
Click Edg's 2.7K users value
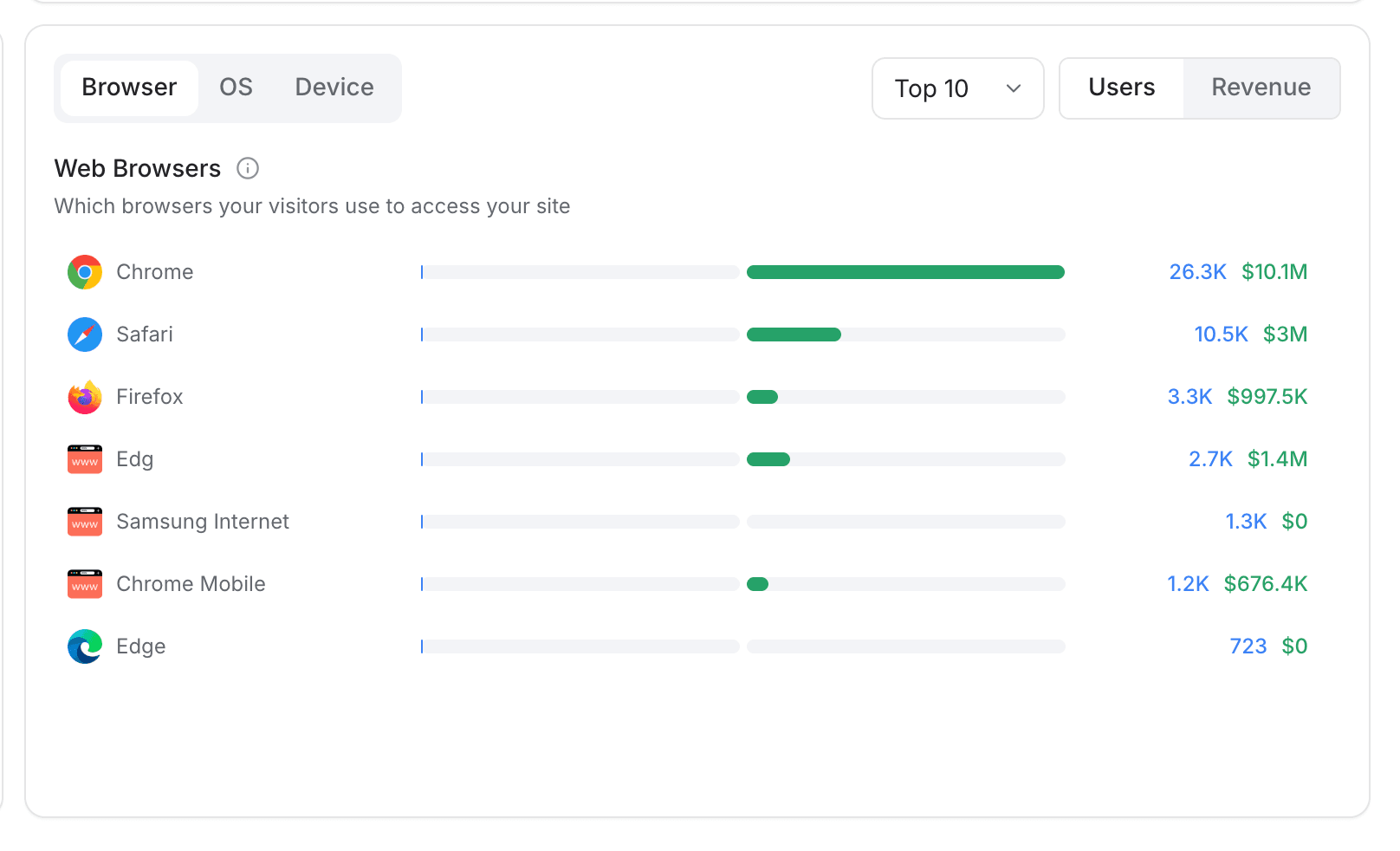tap(1210, 459)
